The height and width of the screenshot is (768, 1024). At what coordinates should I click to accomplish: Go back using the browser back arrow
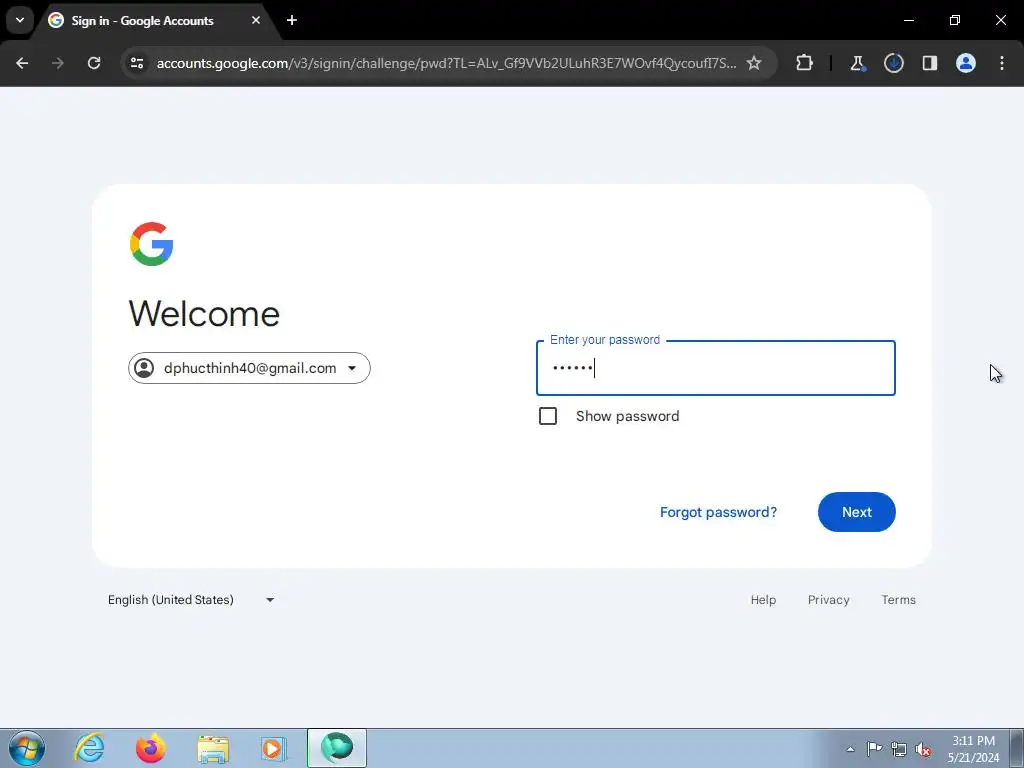click(x=22, y=63)
